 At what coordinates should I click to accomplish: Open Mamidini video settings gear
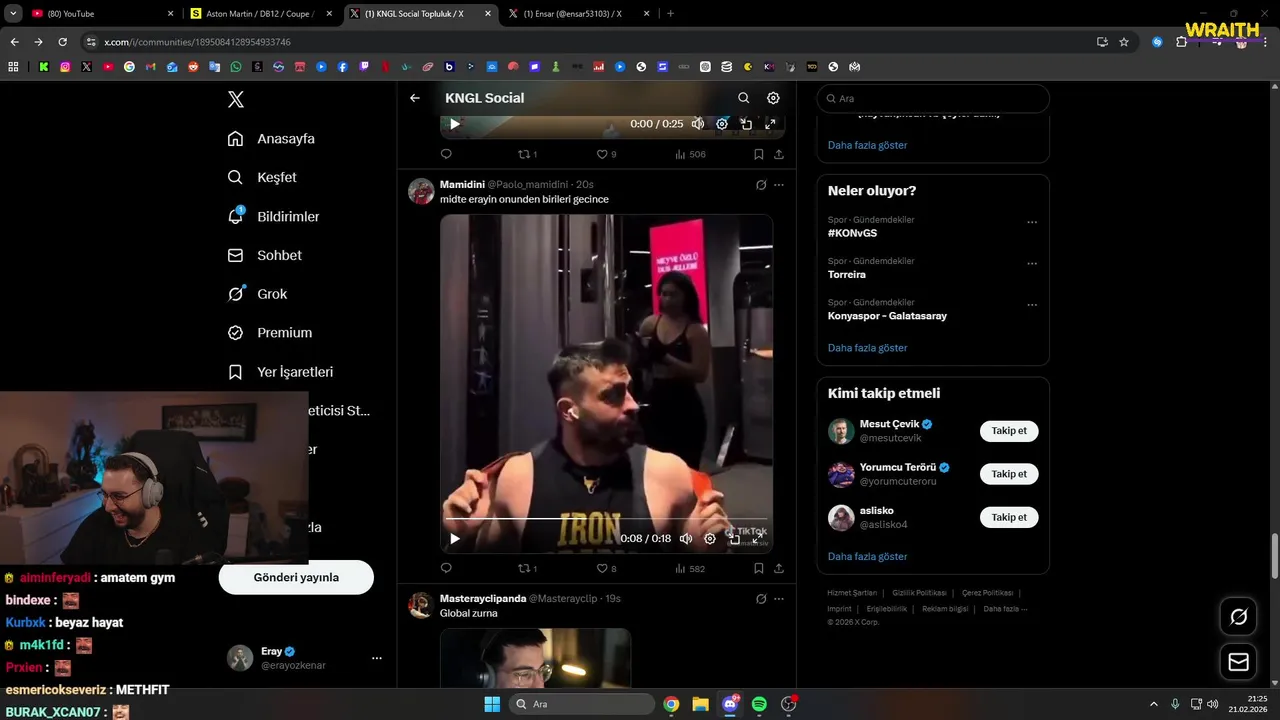[x=710, y=538]
